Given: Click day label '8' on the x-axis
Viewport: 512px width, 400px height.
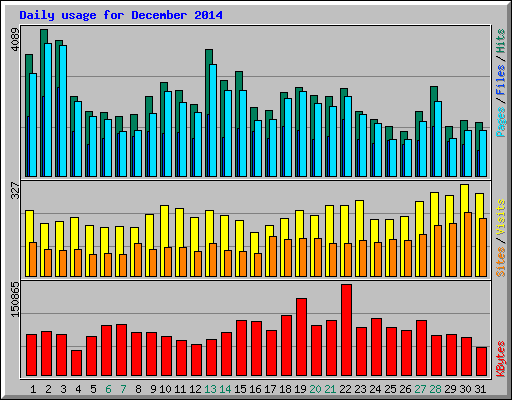Looking at the screenshot, I should click(138, 389).
